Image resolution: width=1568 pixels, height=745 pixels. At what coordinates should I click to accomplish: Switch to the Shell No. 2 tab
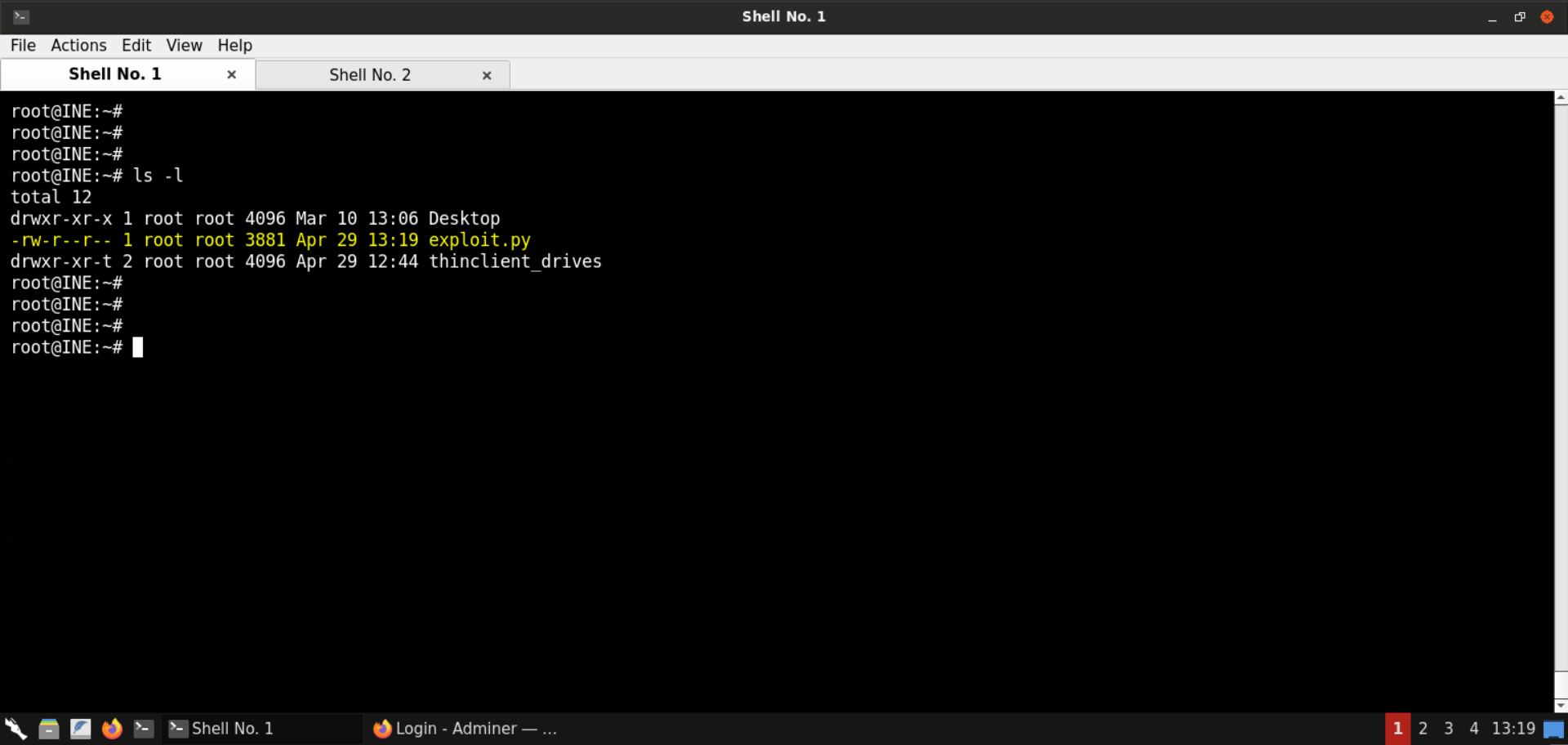pyautogui.click(x=370, y=74)
